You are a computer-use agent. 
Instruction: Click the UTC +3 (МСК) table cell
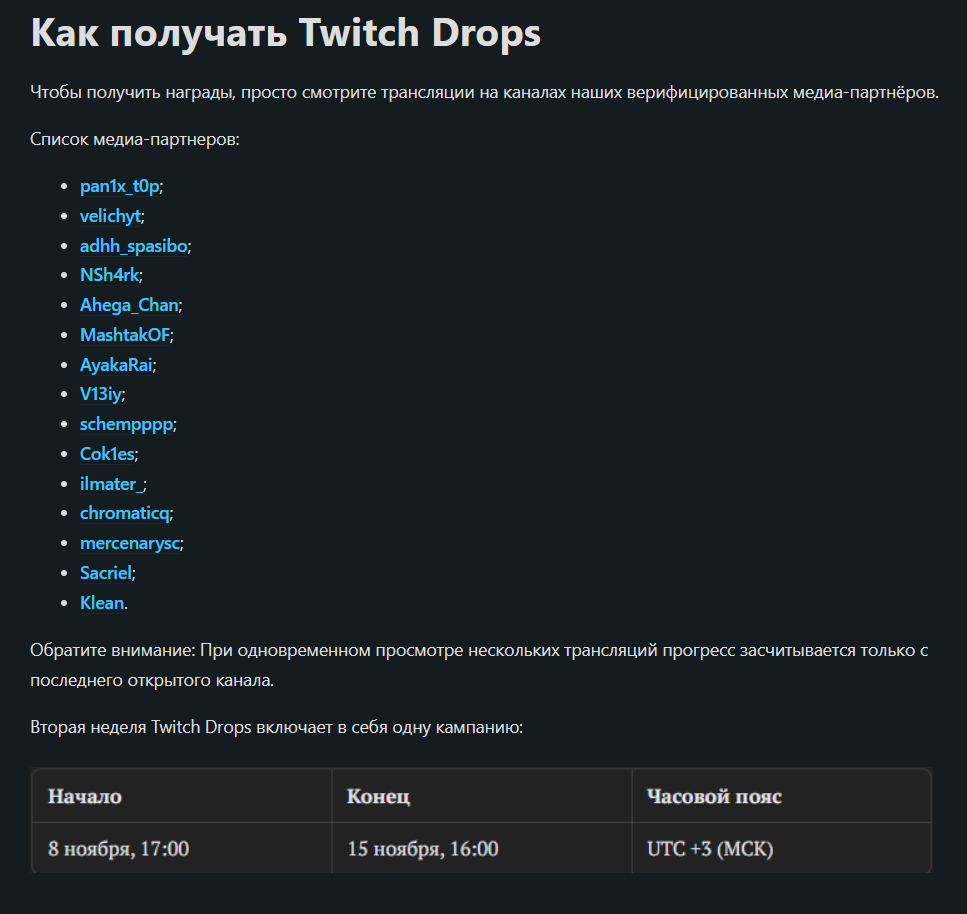(x=781, y=849)
